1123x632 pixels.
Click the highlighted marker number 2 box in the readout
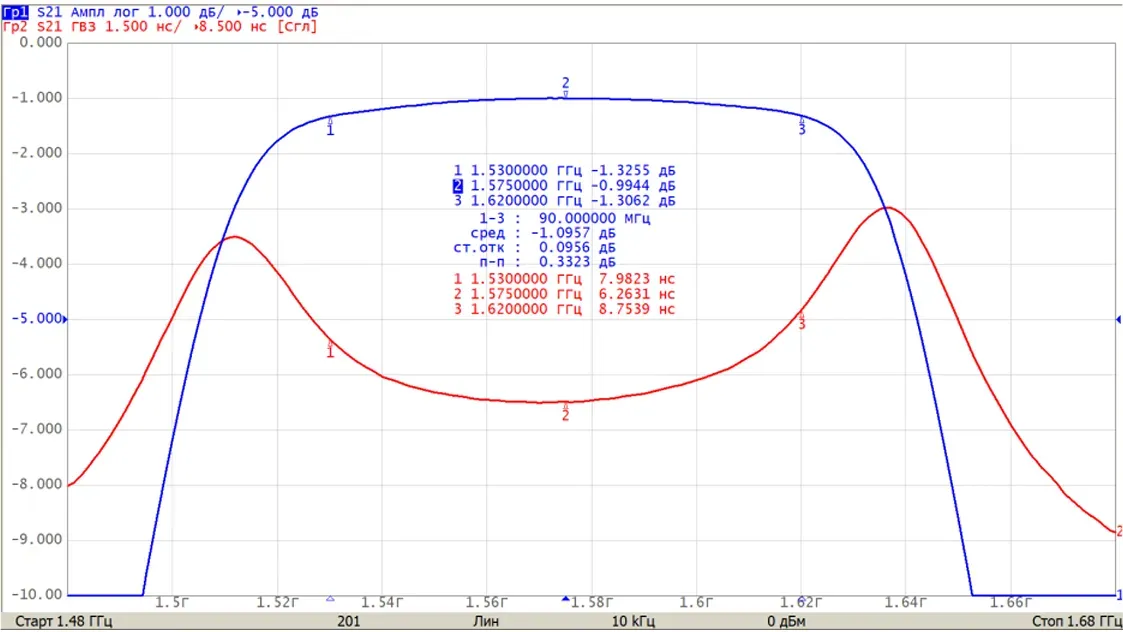pos(458,186)
